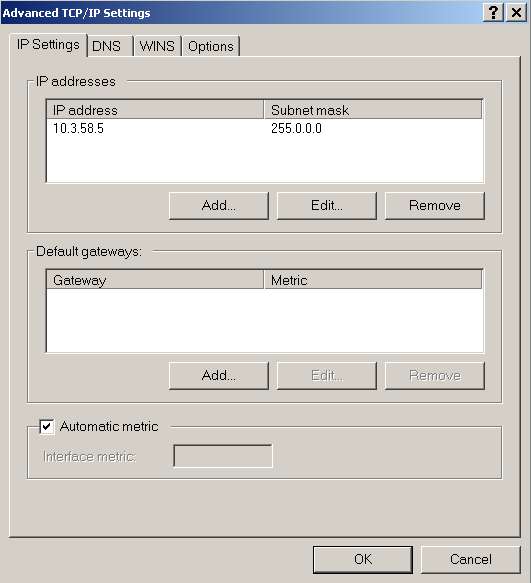Click Edit under IP addresses

pyautogui.click(x=327, y=206)
